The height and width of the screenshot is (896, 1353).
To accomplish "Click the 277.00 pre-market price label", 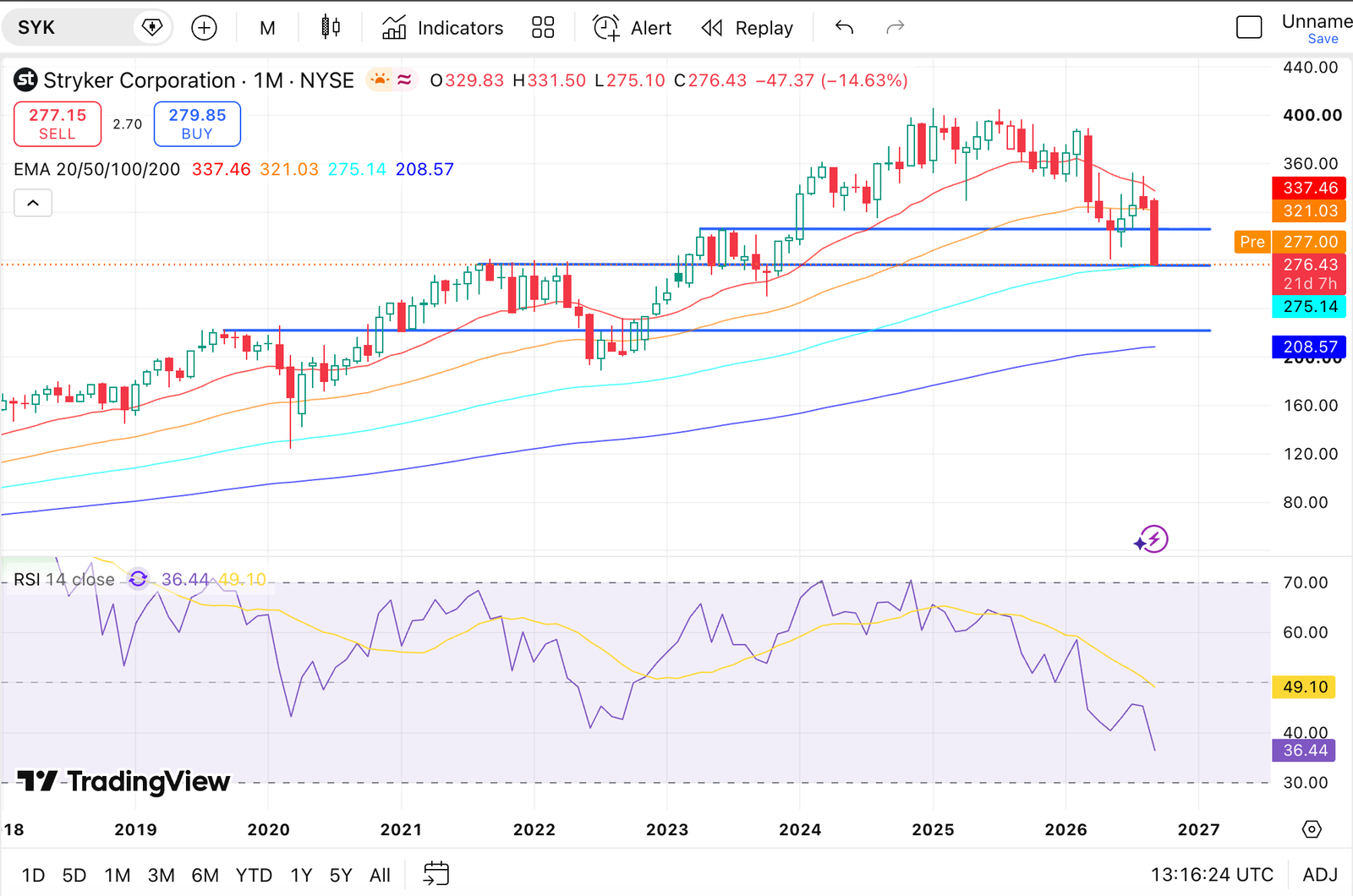I will tap(1310, 242).
